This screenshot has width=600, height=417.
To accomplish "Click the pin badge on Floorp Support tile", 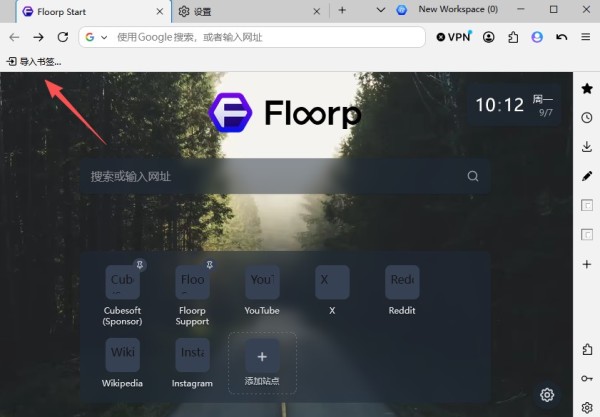I will (x=210, y=265).
